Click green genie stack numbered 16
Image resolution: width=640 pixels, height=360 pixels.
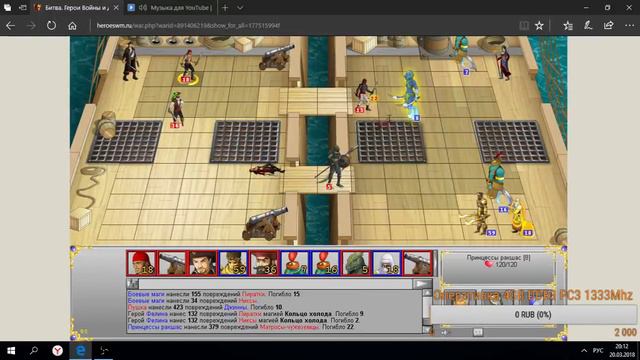click(x=498, y=181)
